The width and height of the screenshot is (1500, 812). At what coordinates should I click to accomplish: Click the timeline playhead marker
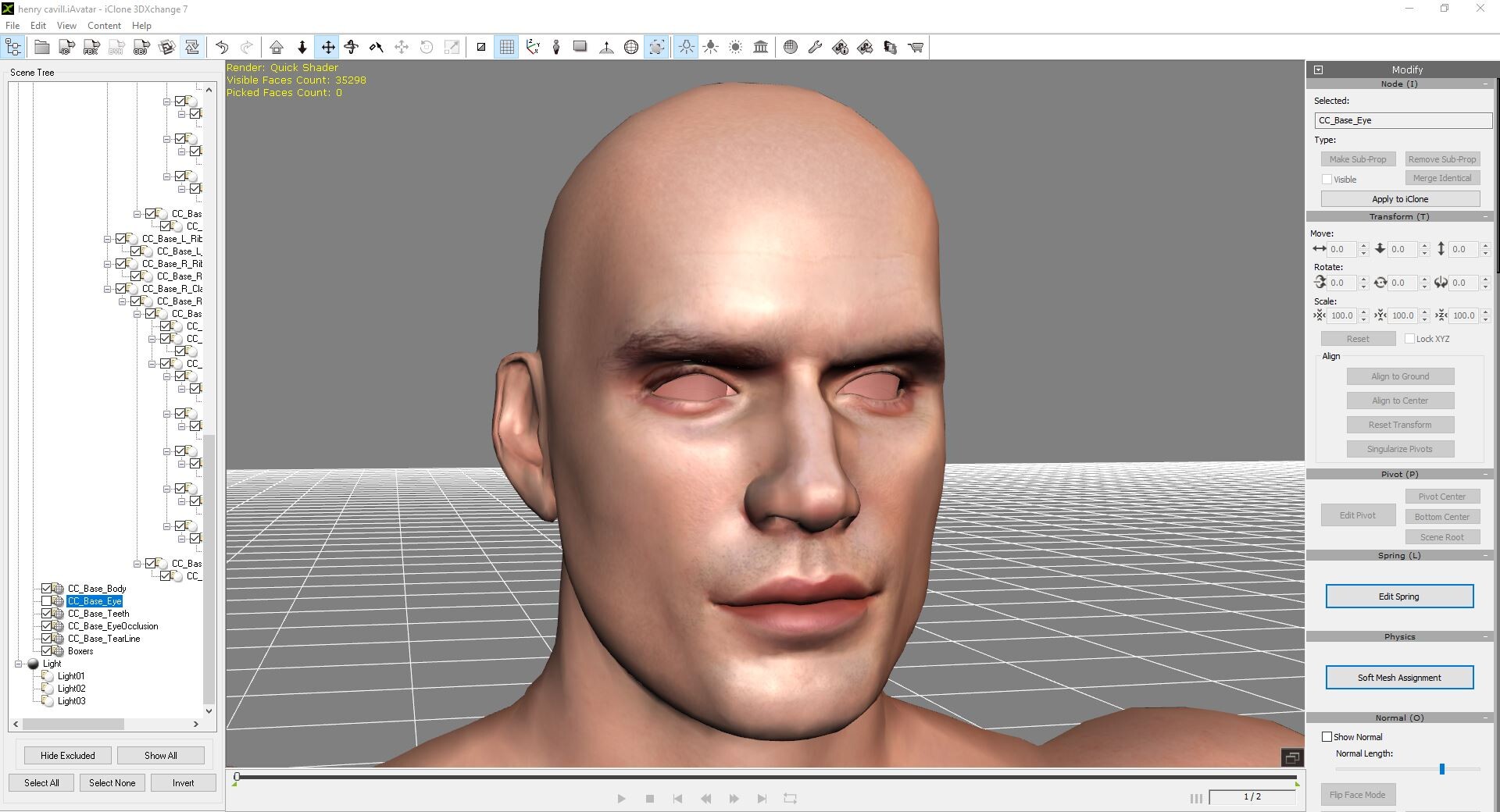coord(237,777)
